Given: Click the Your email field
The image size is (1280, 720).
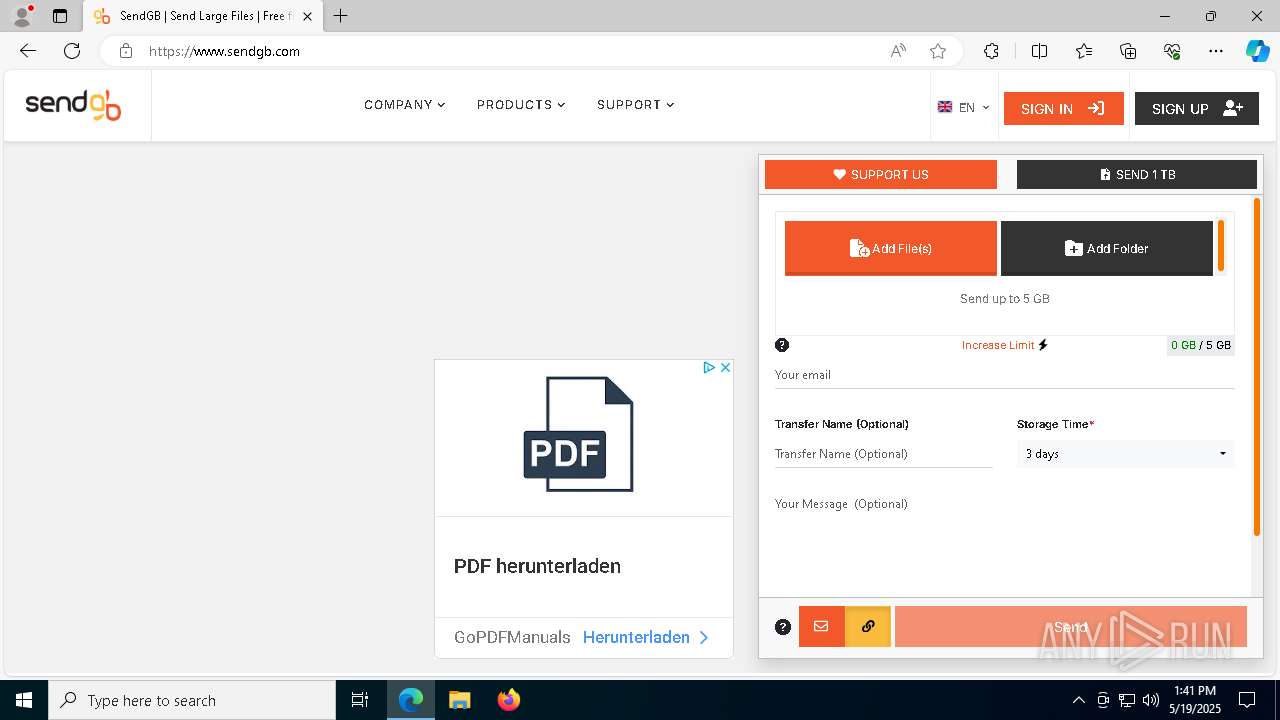Looking at the screenshot, I should point(1004,375).
